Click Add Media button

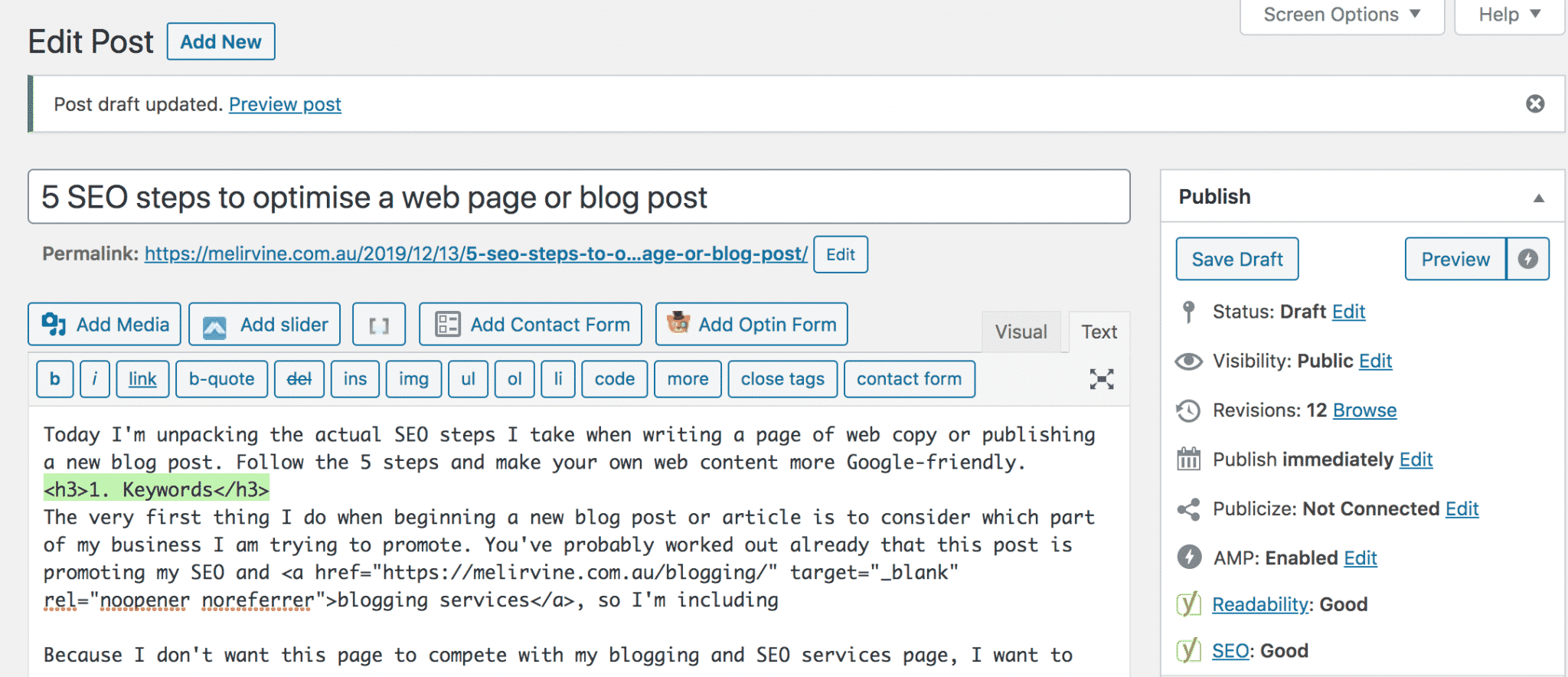(105, 325)
